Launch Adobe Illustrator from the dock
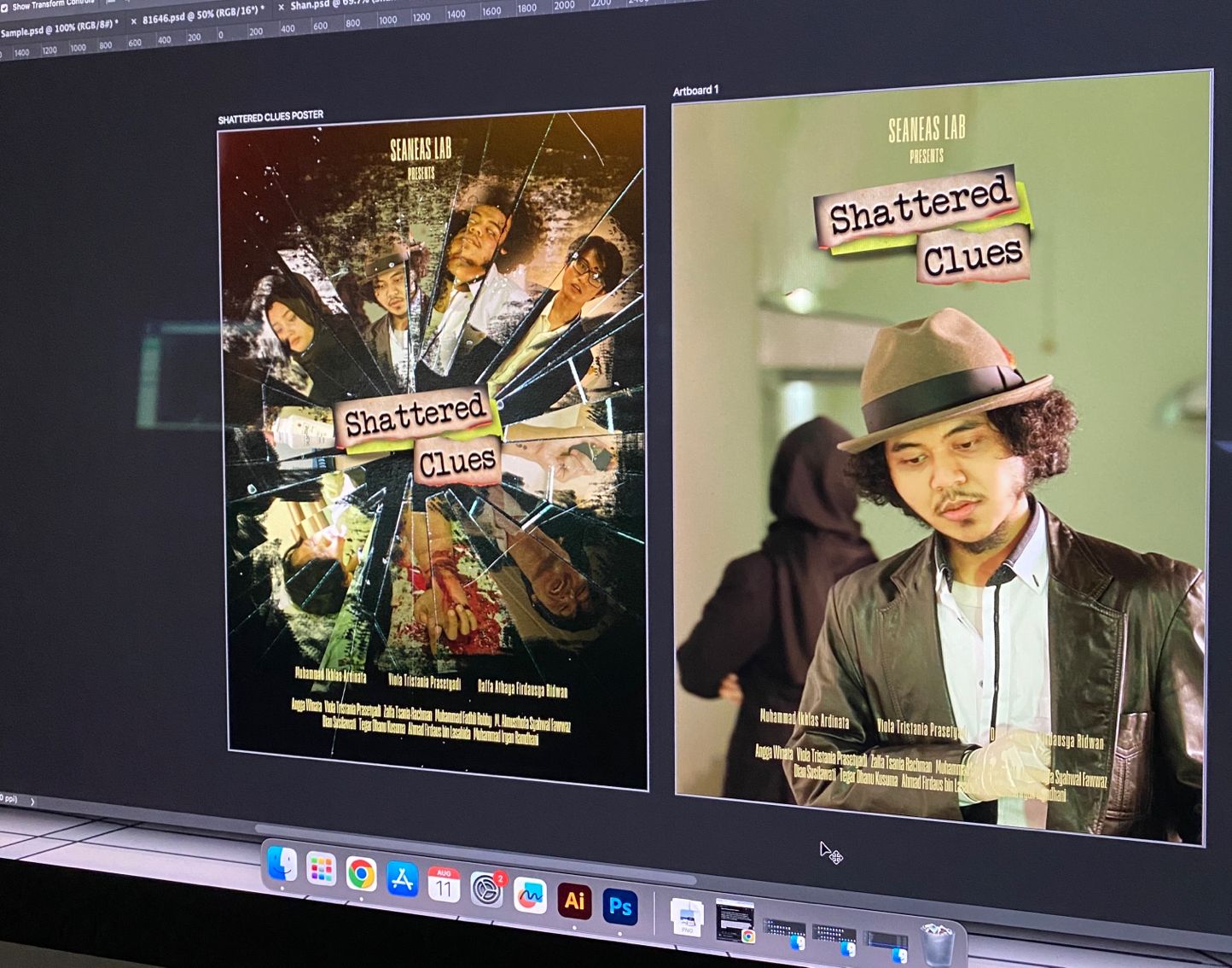The height and width of the screenshot is (968, 1232). pyautogui.click(x=574, y=901)
